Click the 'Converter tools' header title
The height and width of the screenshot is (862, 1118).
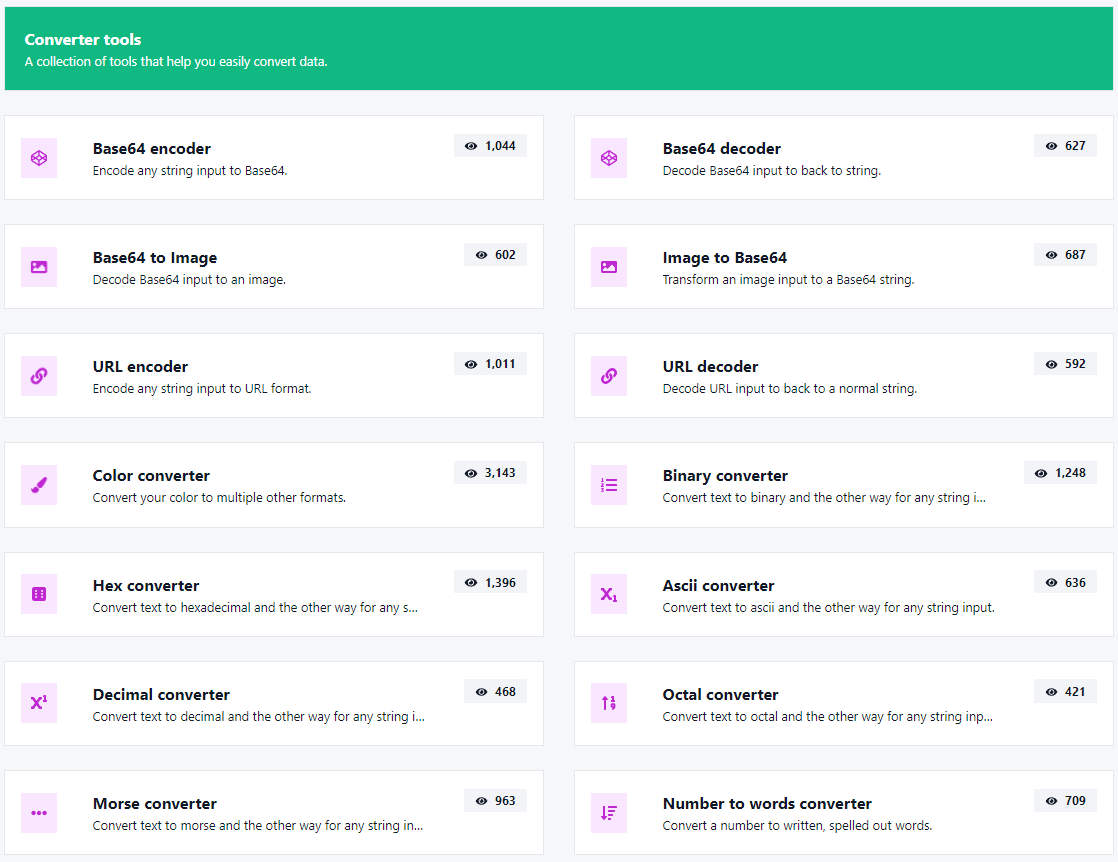click(83, 40)
